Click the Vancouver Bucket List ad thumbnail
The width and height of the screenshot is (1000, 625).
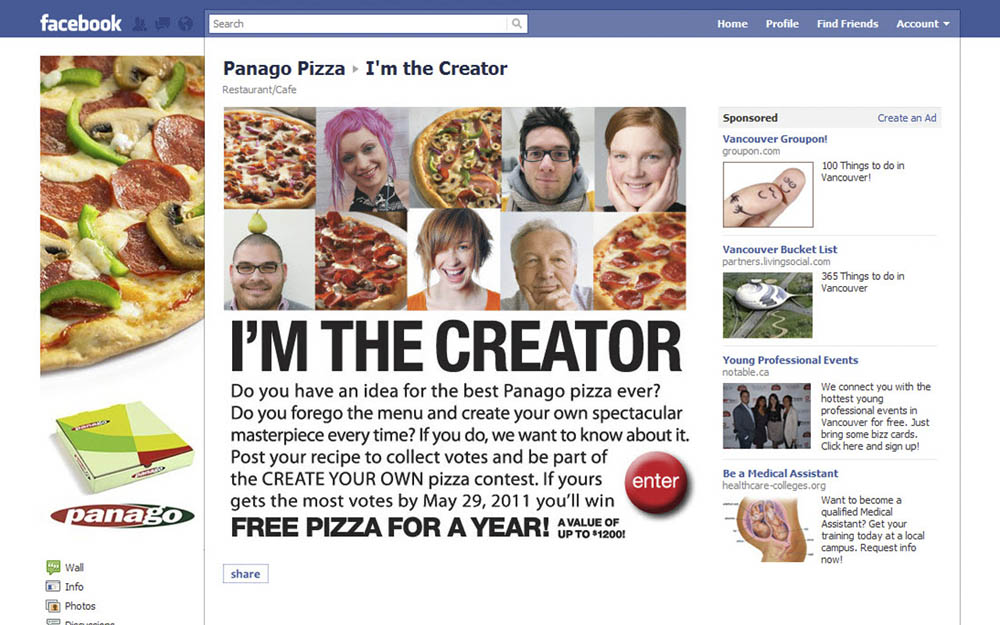tap(767, 305)
